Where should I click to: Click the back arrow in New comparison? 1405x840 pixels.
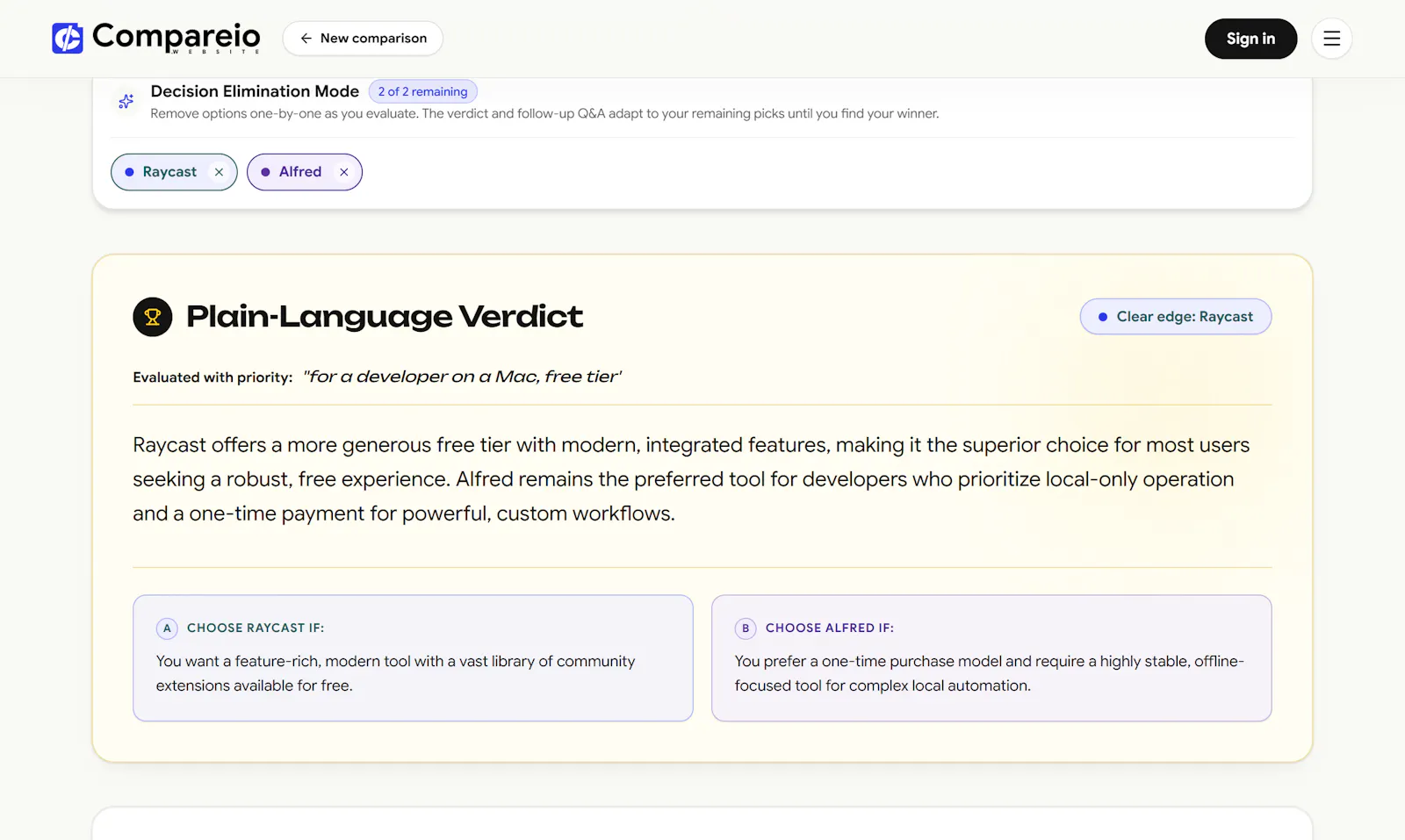[x=306, y=39]
